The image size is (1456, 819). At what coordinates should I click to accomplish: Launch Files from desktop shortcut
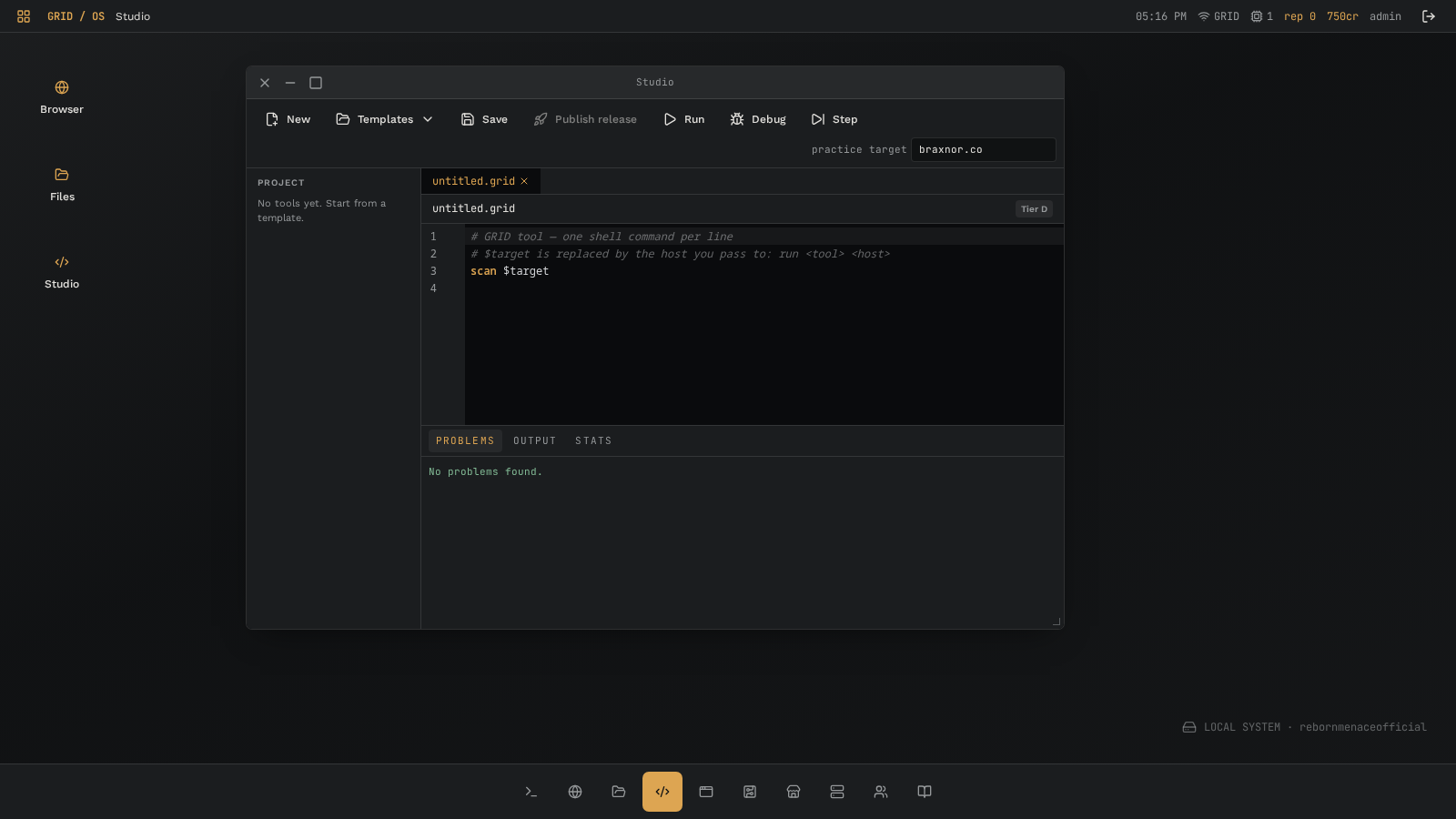tap(62, 185)
